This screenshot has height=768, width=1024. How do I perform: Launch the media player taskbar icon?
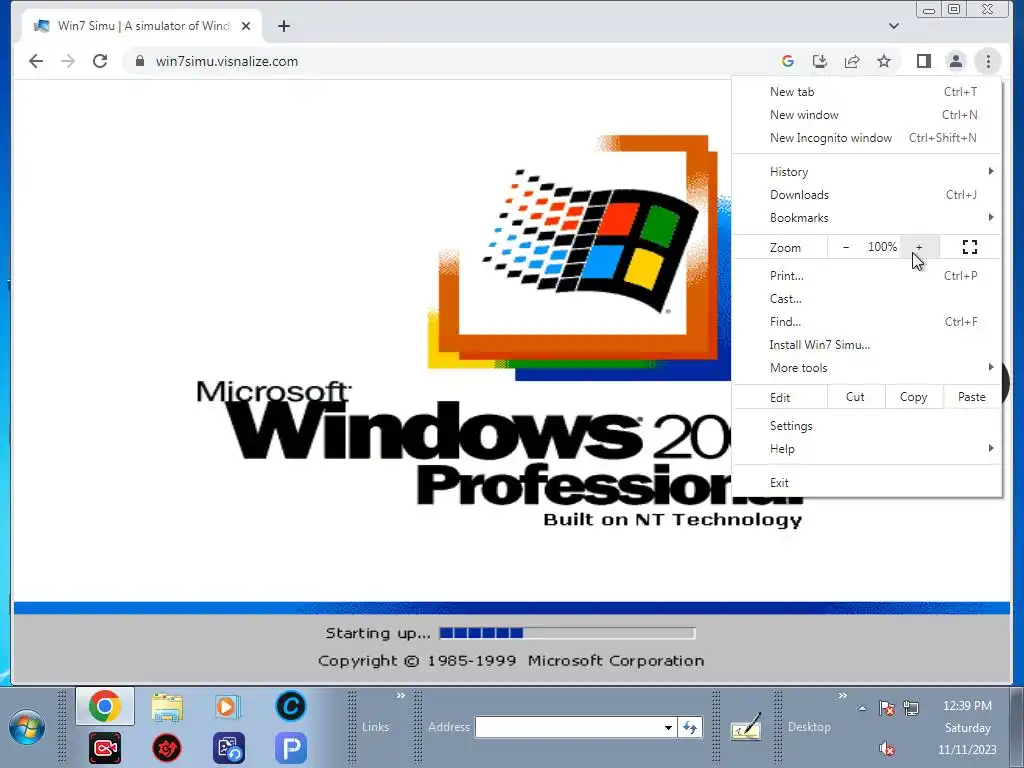[228, 707]
